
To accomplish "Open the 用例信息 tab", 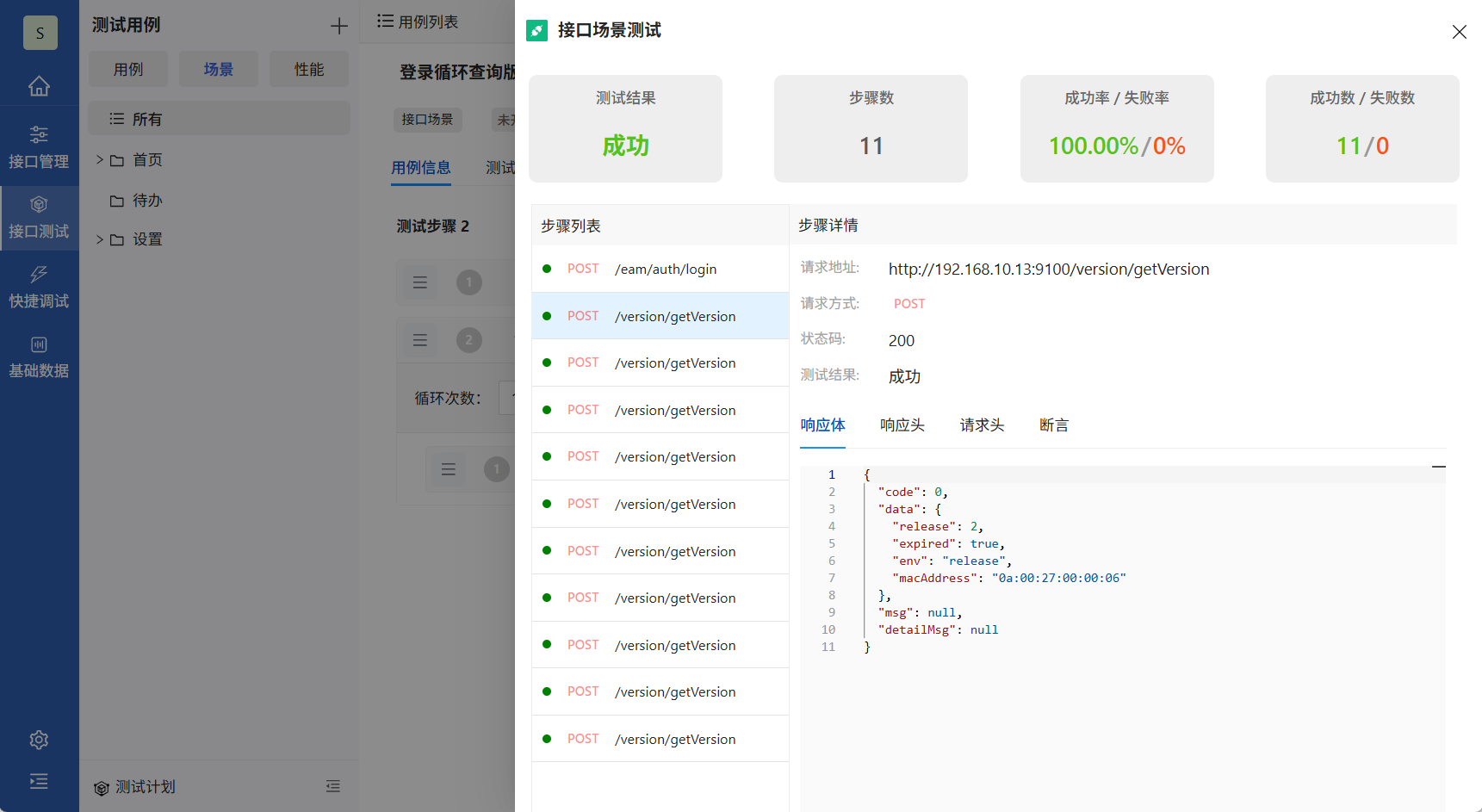I will point(421,168).
